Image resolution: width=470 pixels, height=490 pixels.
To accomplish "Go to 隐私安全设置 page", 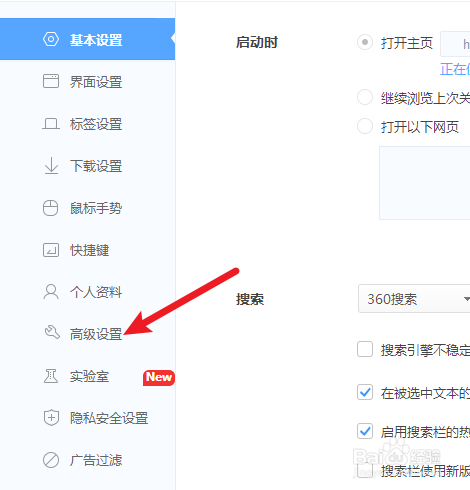I will coord(87,418).
